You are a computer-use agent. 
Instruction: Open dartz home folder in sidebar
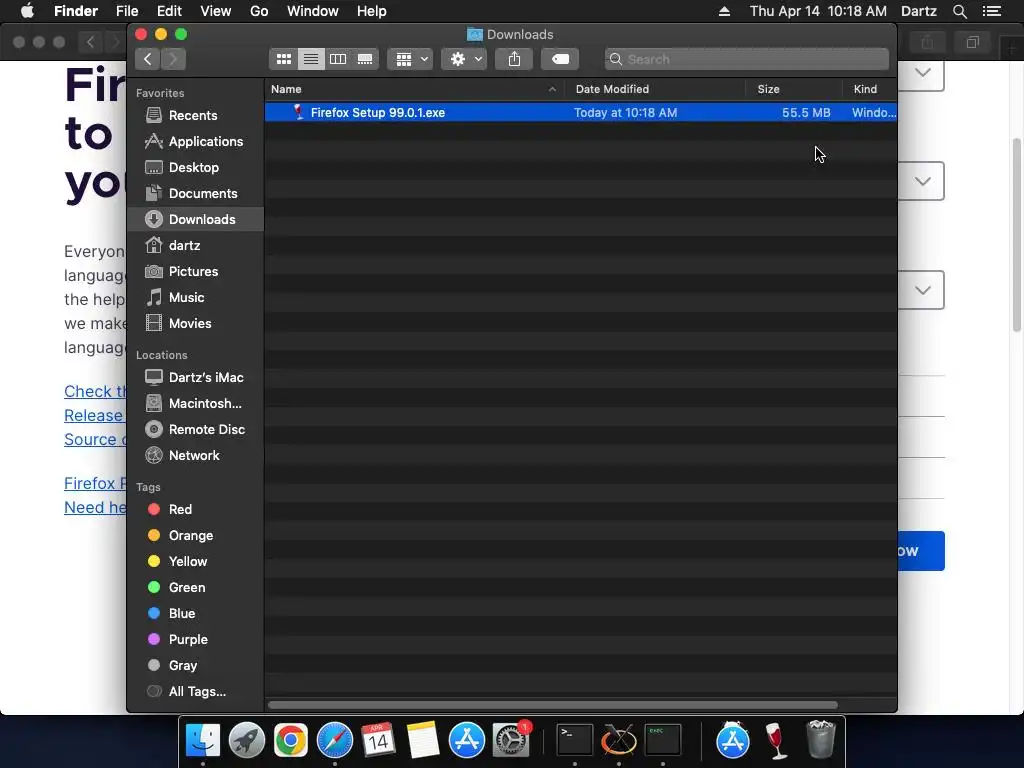click(195, 246)
